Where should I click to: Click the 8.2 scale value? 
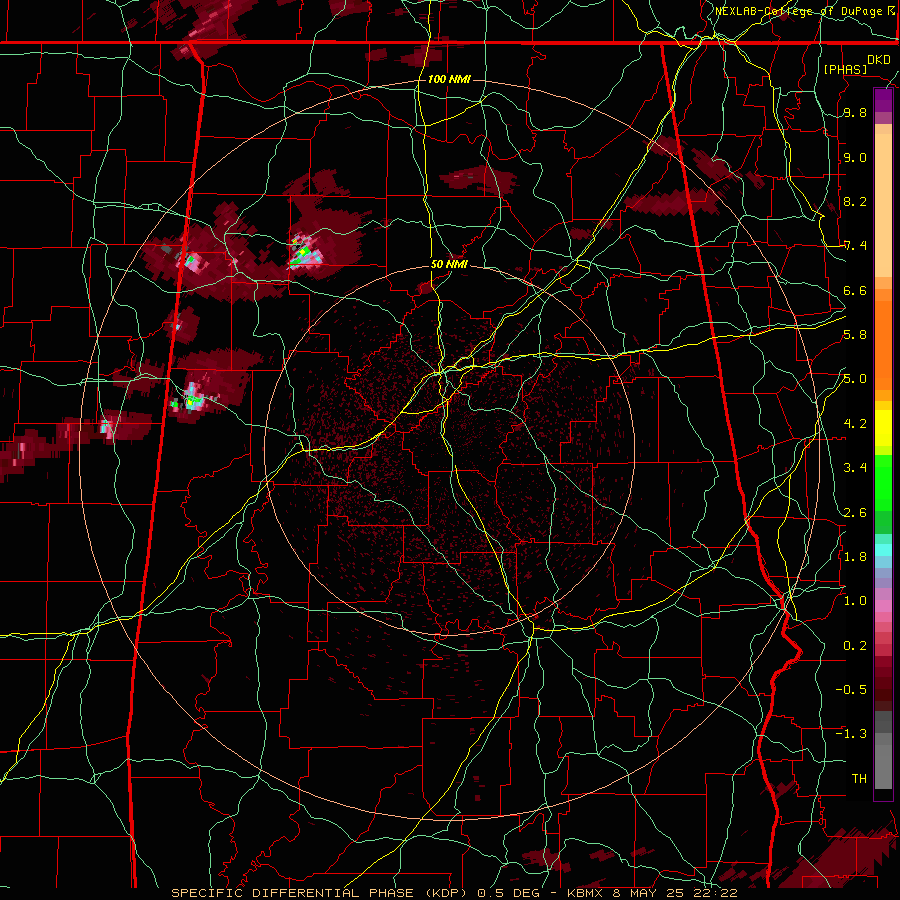(x=855, y=201)
